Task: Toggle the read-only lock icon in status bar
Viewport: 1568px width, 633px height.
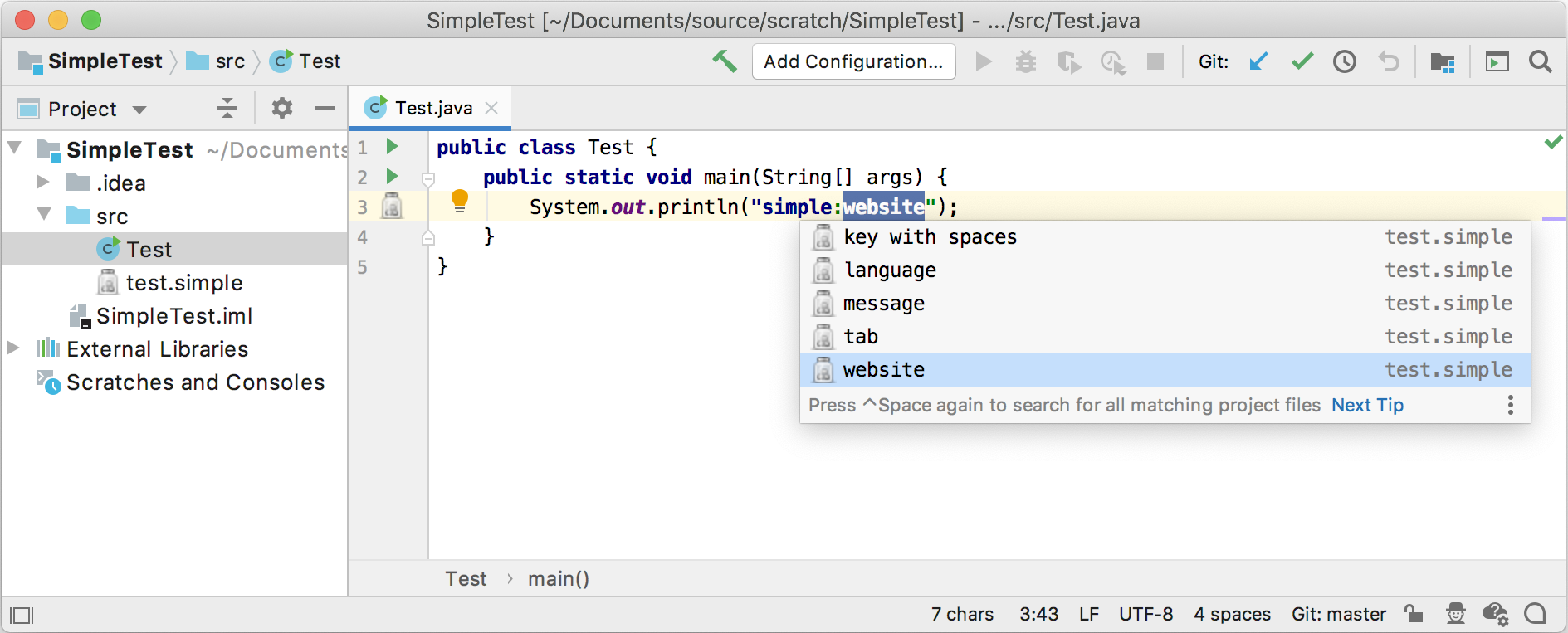Action: click(x=1414, y=614)
